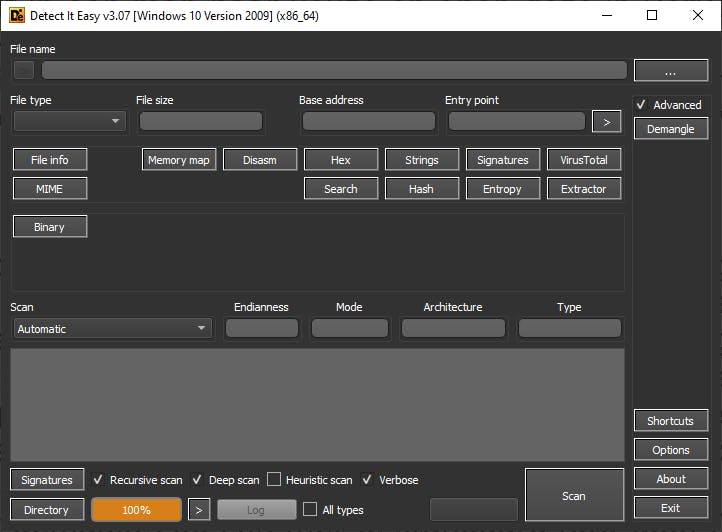Image resolution: width=722 pixels, height=532 pixels.
Task: Launch the VirusTotal lookup
Action: pyautogui.click(x=584, y=160)
